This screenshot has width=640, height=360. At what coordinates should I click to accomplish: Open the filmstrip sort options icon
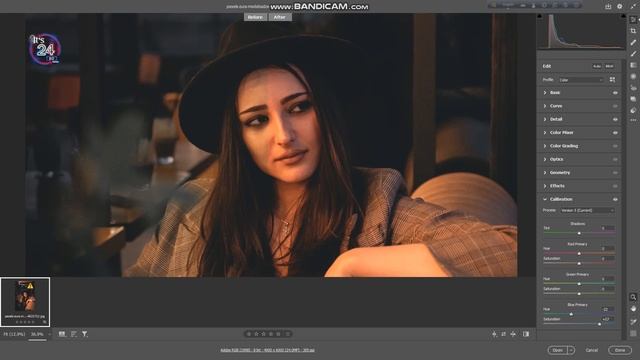pyautogui.click(x=73, y=334)
